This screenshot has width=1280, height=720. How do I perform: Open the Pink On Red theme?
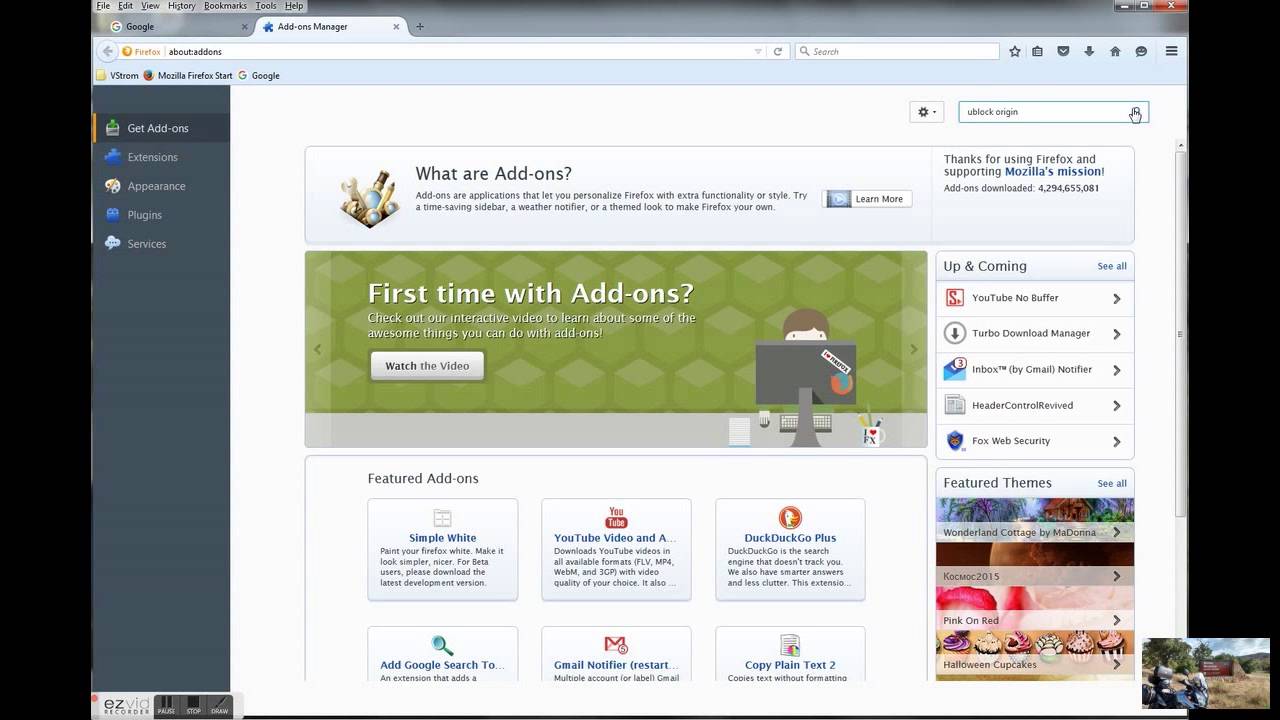click(1035, 608)
